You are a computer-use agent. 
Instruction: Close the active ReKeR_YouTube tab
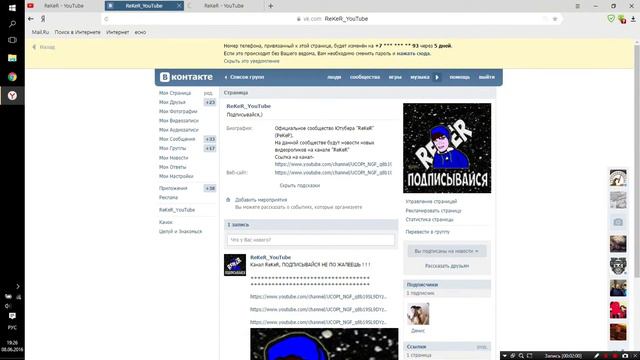click(179, 6)
